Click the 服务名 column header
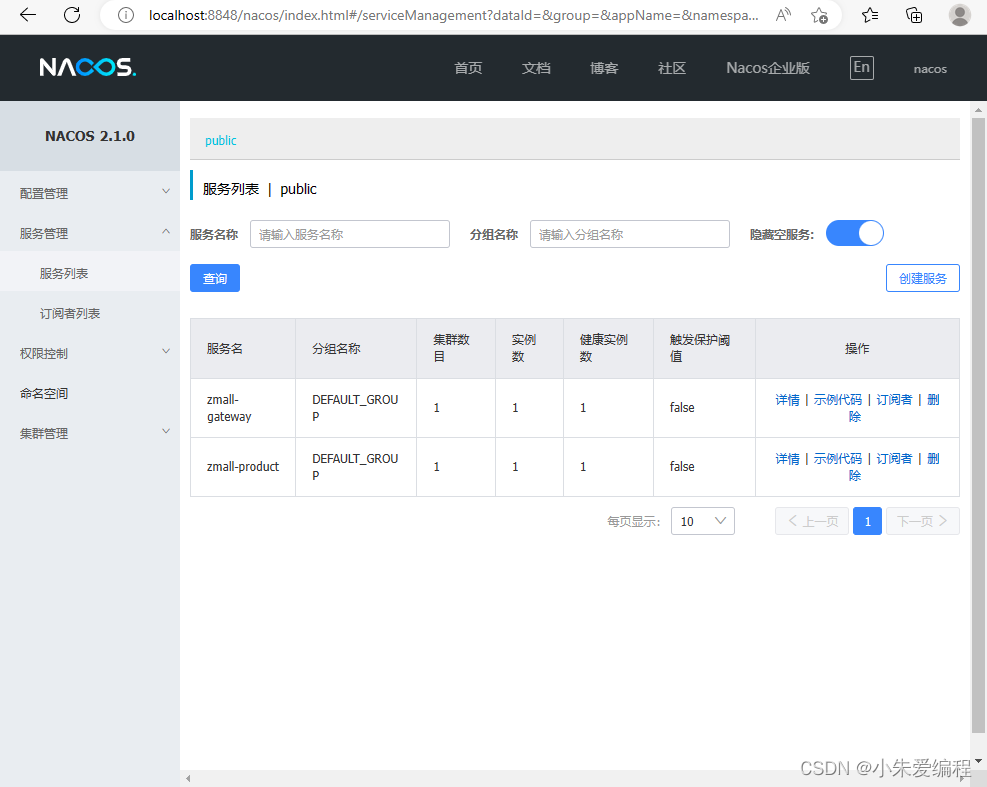This screenshot has width=987, height=787. 243,349
